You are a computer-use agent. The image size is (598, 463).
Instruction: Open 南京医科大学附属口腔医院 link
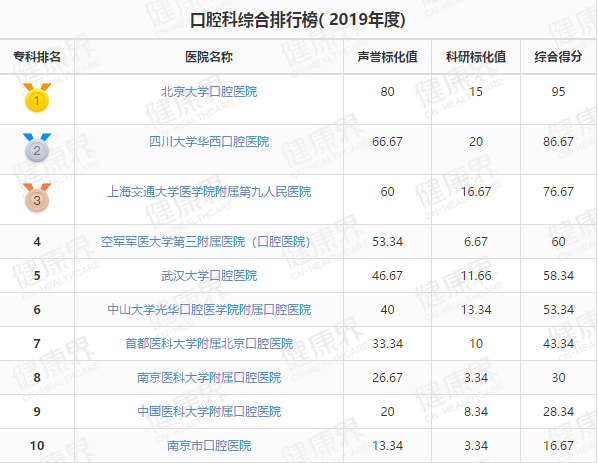point(209,378)
